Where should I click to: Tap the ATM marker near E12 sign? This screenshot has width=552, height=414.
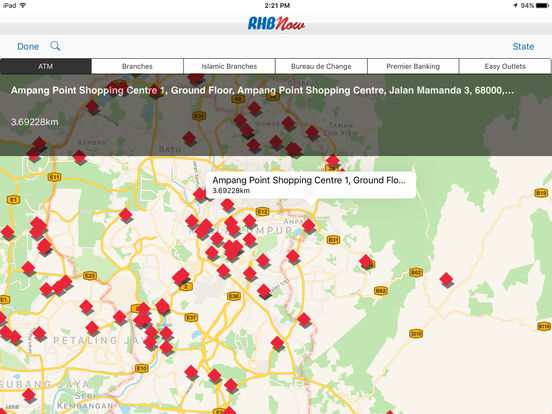pos(249,221)
